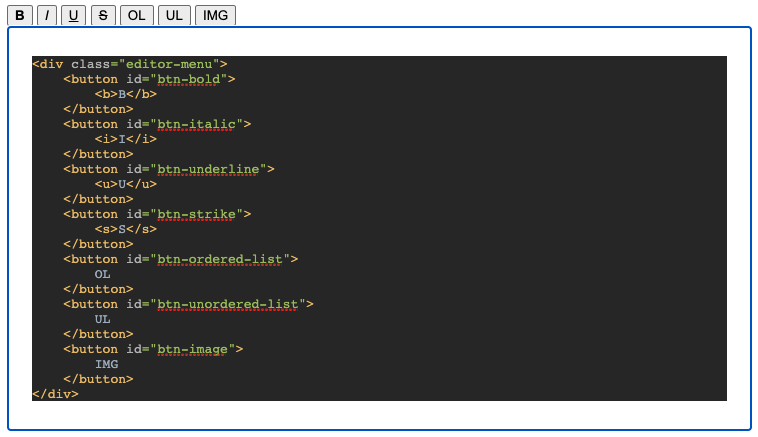Click the closing '</div>' tag
The image size is (758, 437).
56,394
